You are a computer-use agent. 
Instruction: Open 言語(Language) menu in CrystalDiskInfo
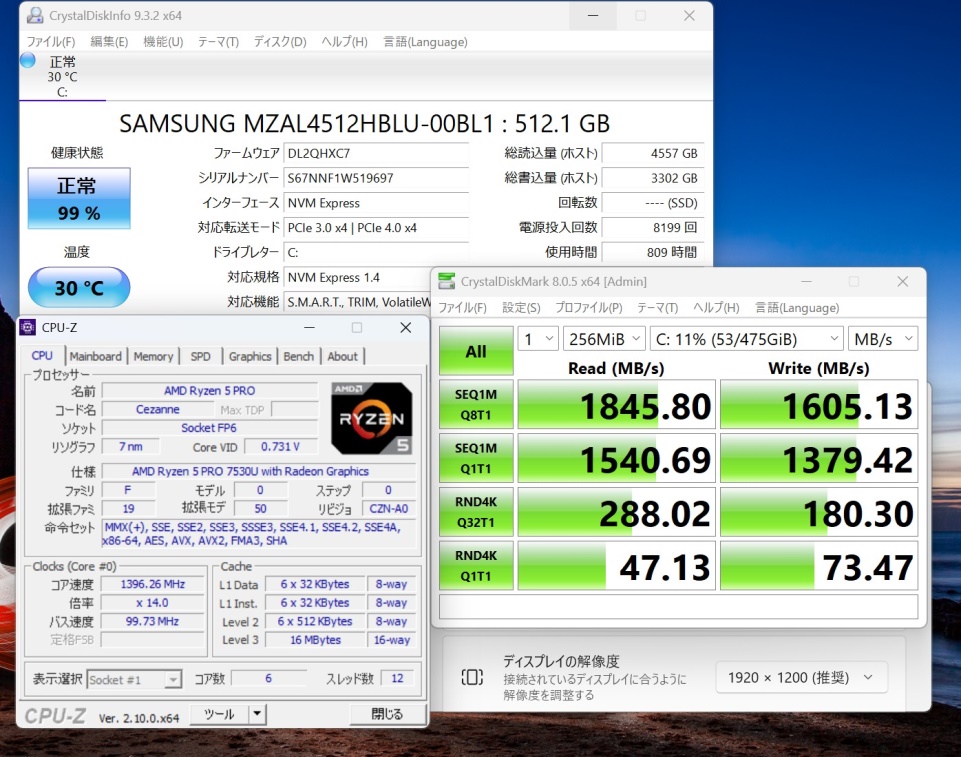click(425, 42)
